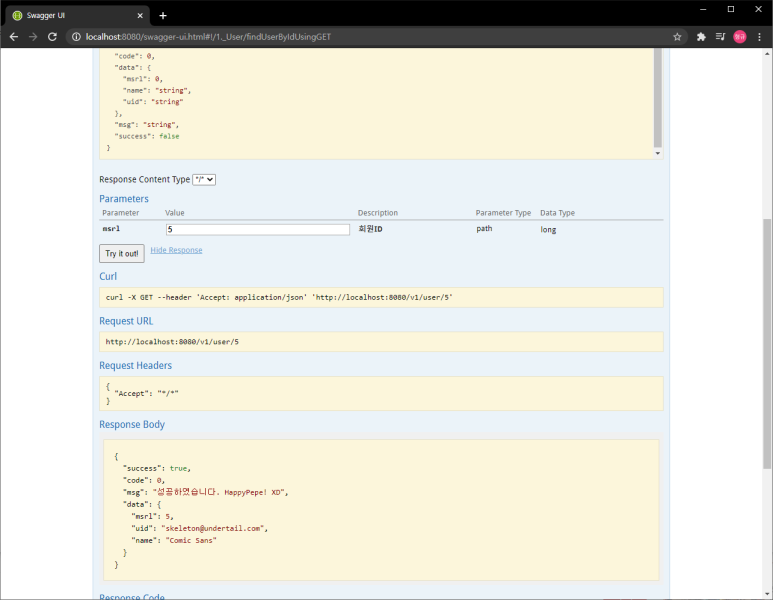The height and width of the screenshot is (600, 773).
Task: Click the page vertical scrollbar thumb
Action: click(x=768, y=344)
